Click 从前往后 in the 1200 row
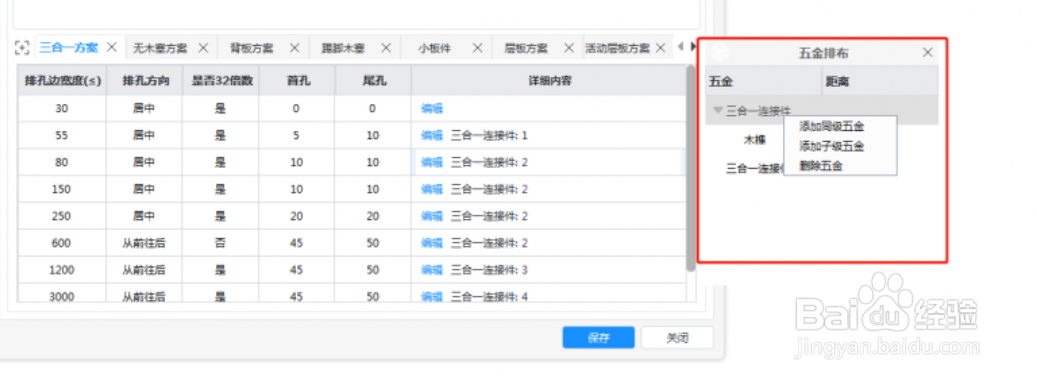 click(144, 270)
